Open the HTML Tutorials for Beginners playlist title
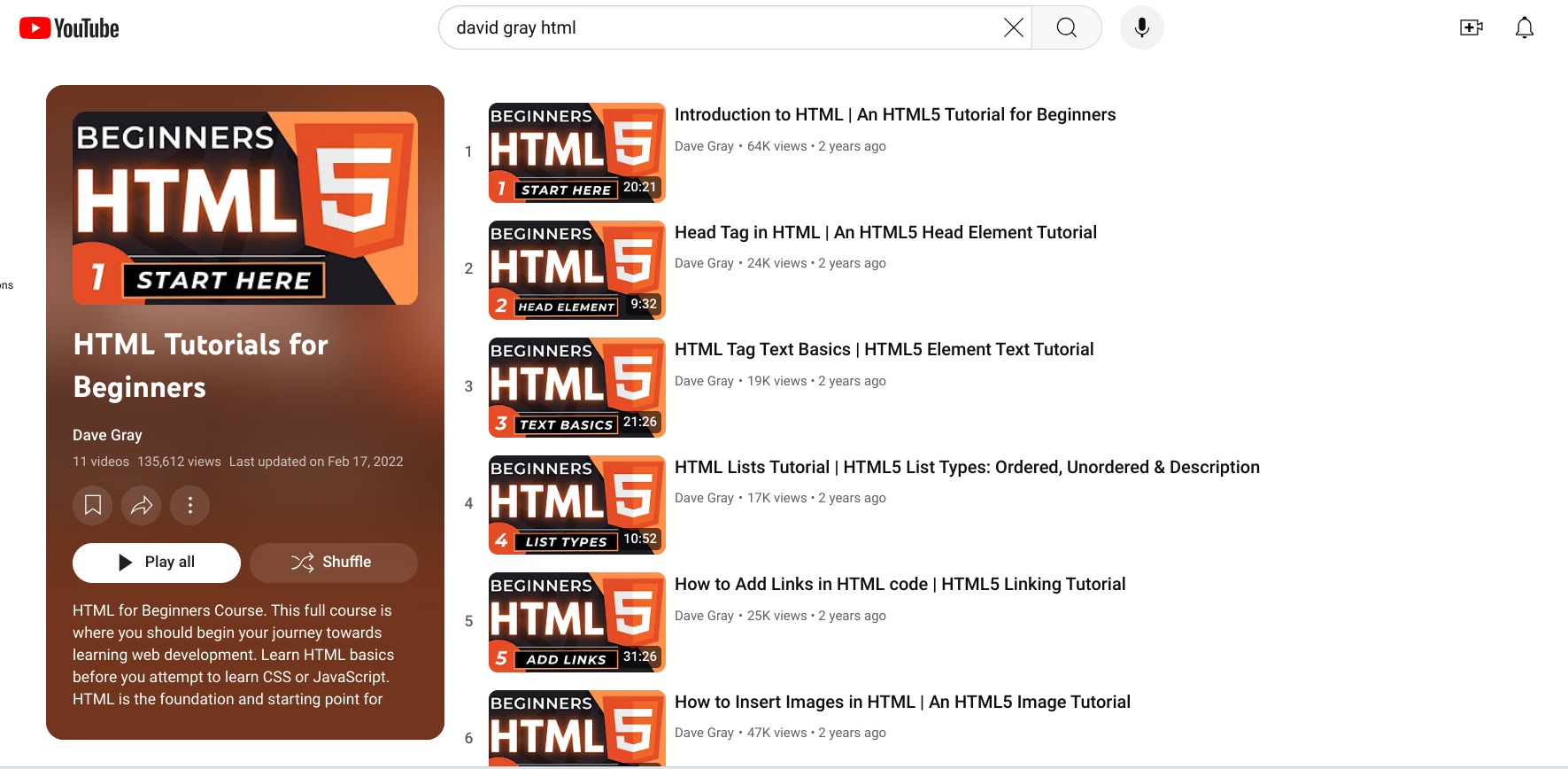This screenshot has width=1568, height=769. 201,366
